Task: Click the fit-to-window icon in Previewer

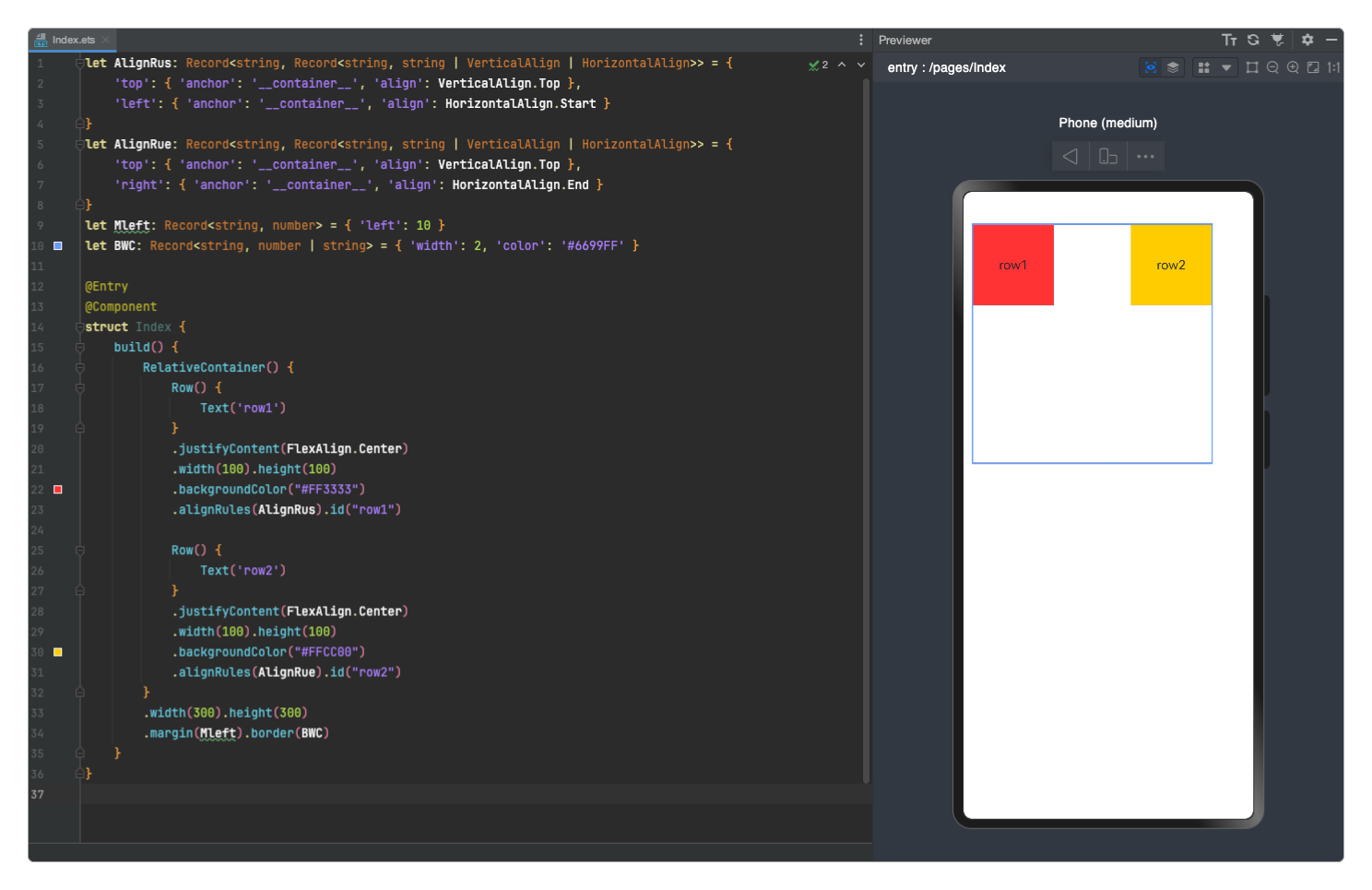Action: [1313, 67]
